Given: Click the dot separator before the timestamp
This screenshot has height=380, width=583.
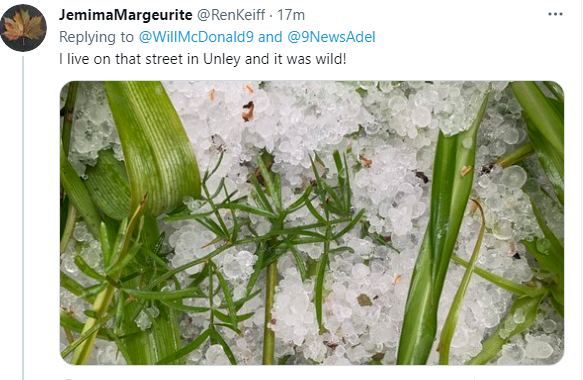Looking at the screenshot, I should [x=271, y=16].
